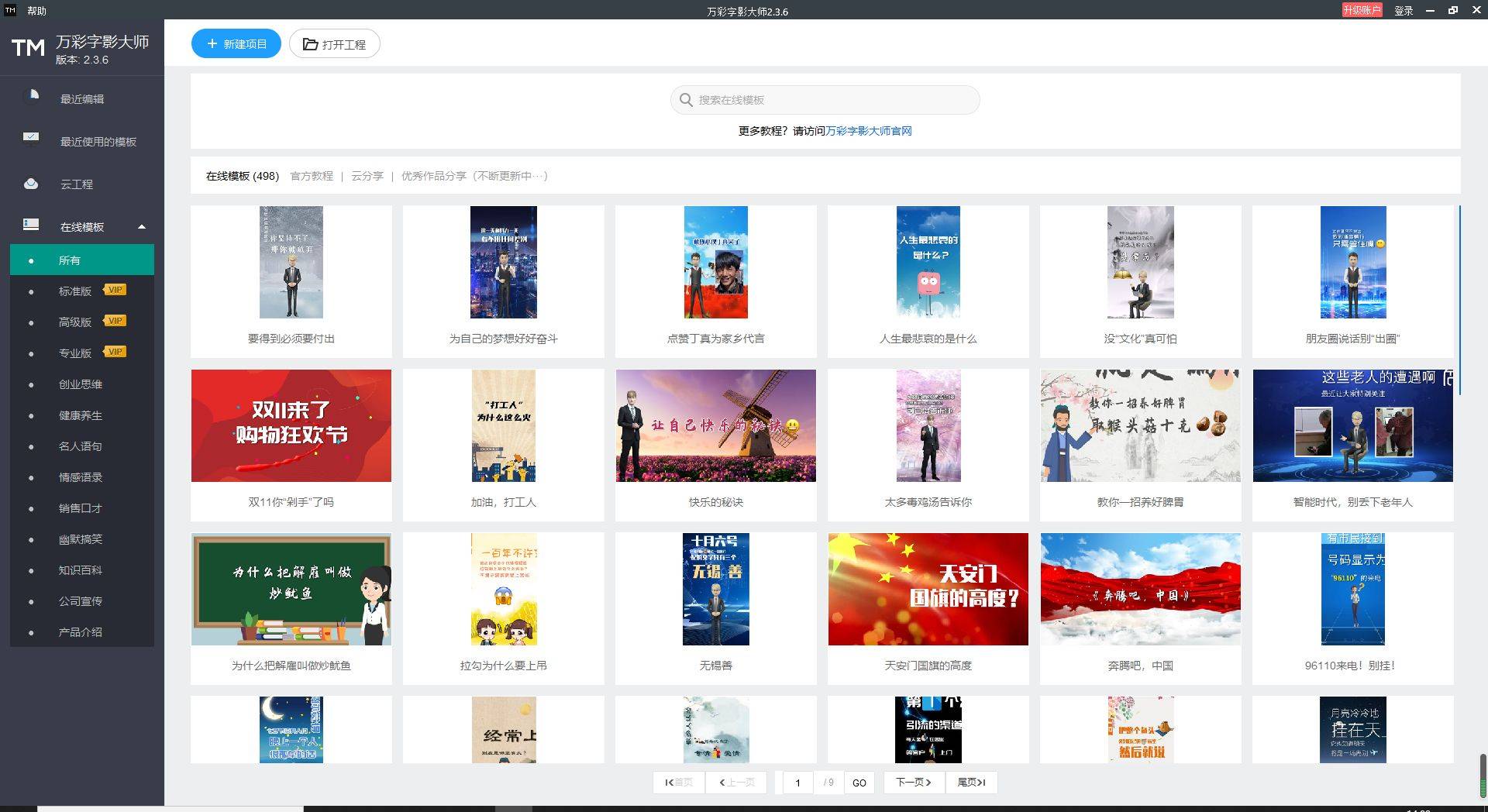
Task: Click the page number input field
Action: pos(797,783)
